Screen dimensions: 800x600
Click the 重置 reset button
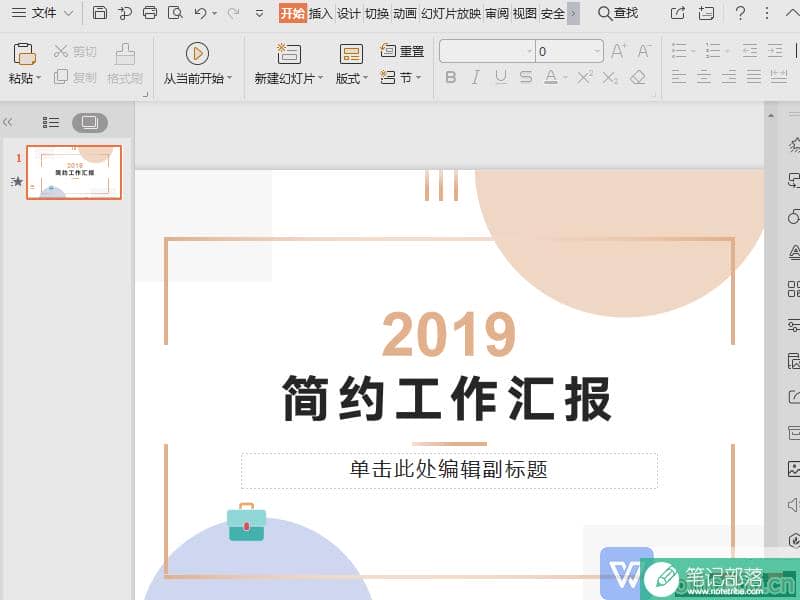tap(402, 51)
